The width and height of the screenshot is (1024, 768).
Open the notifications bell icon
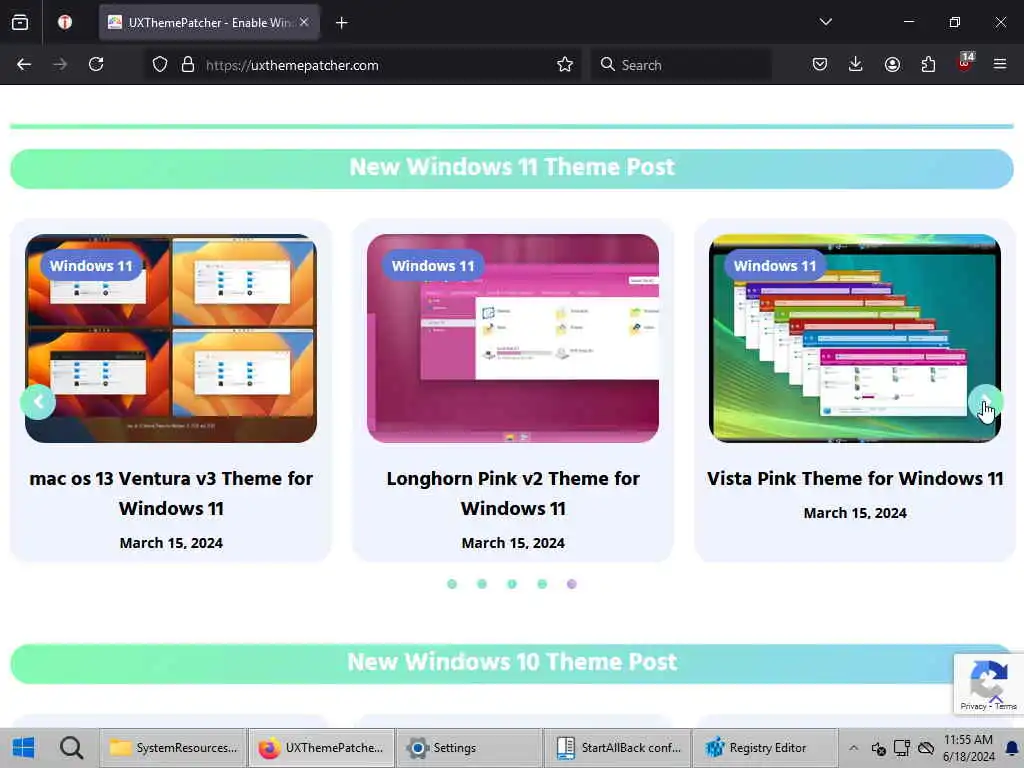(1012, 748)
